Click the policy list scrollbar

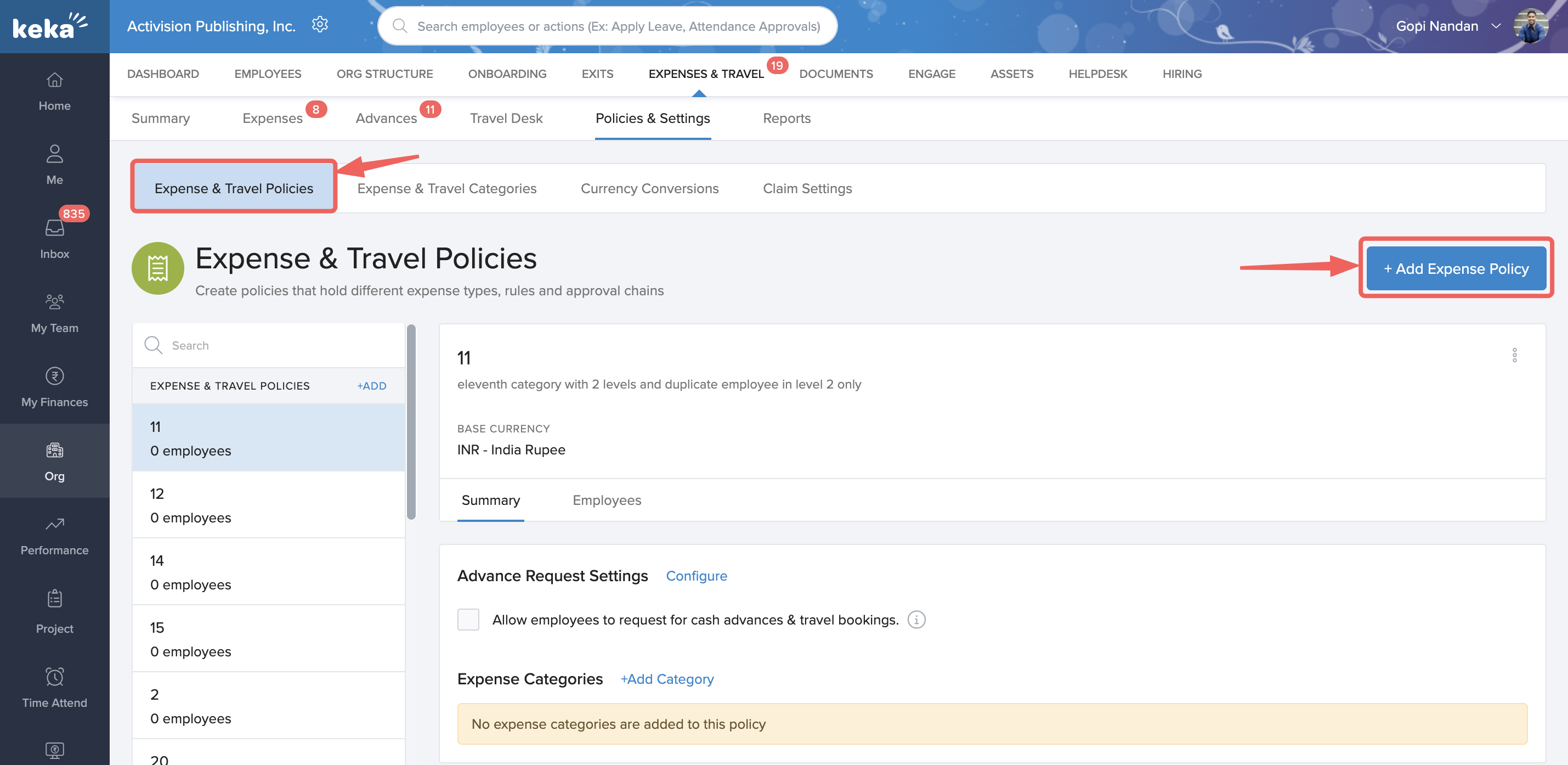pyautogui.click(x=411, y=421)
